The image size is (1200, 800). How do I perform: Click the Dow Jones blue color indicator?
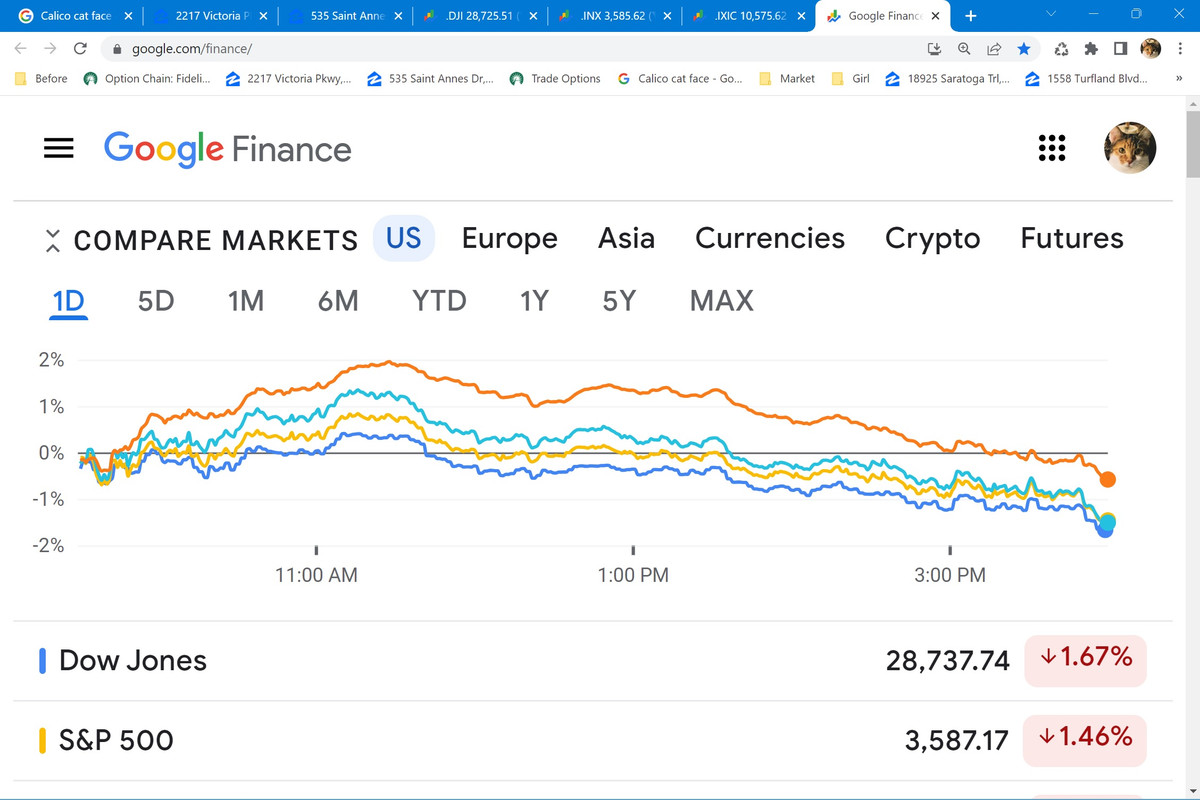(42, 661)
